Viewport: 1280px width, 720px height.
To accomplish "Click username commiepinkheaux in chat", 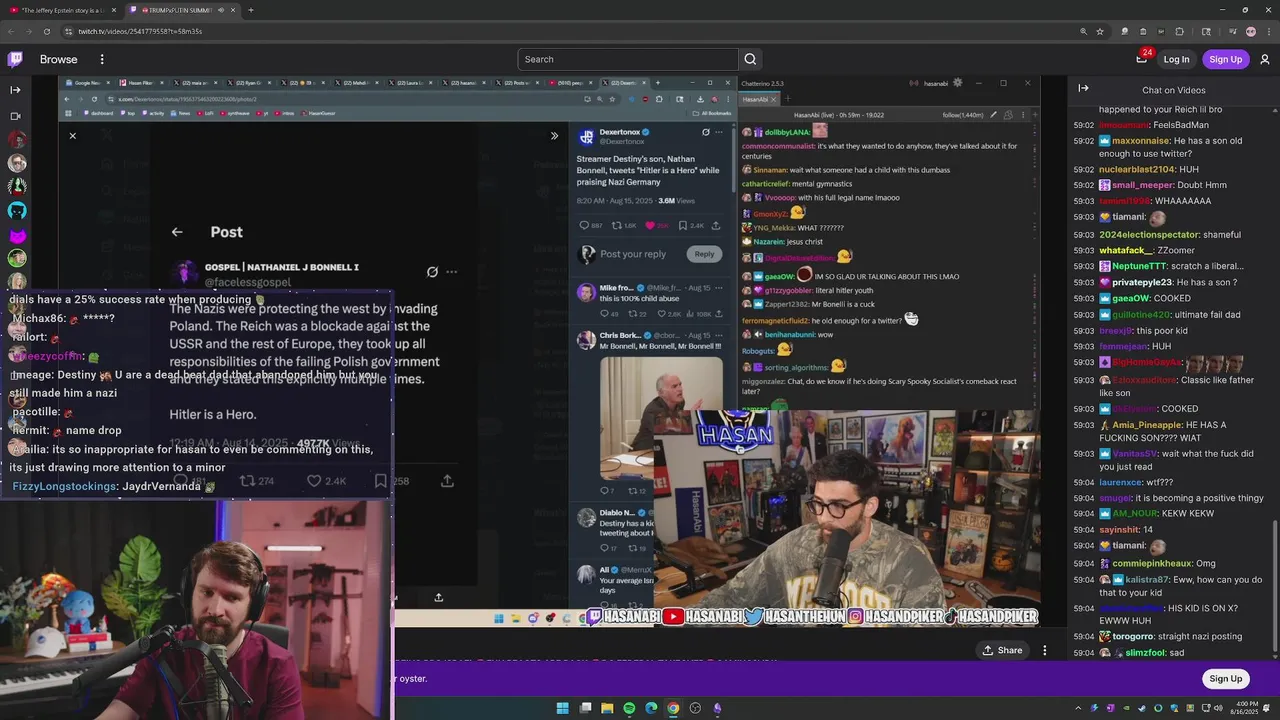I will (1152, 563).
